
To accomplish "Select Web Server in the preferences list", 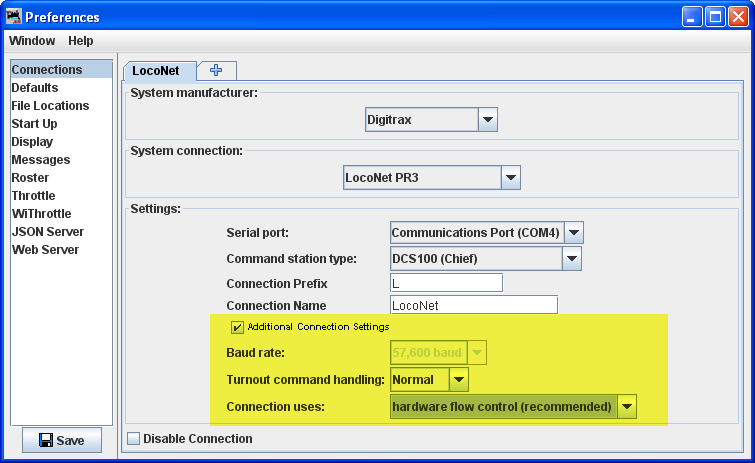I will [x=45, y=250].
